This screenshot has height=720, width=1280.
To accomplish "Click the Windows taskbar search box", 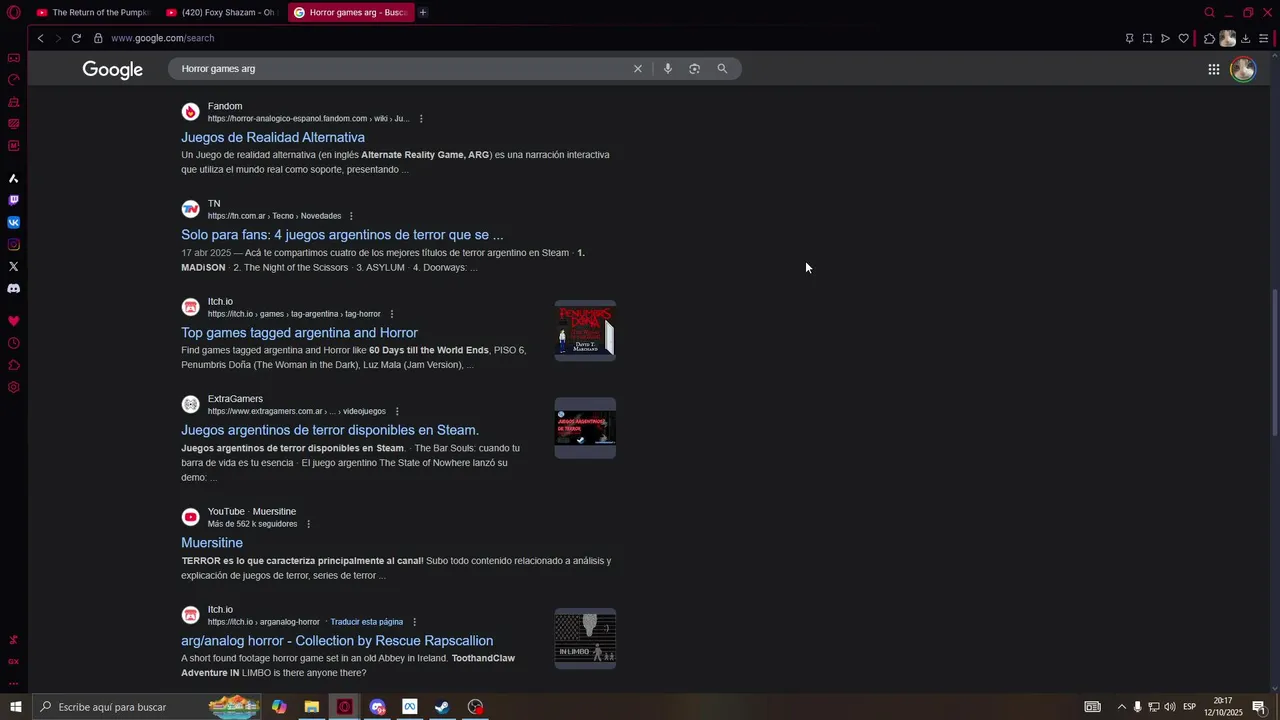I will [145, 707].
